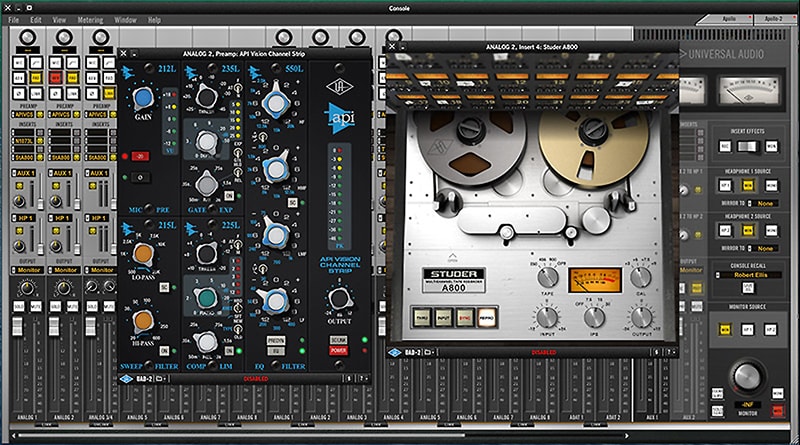Switch to the Apollo-2 tab
The image size is (800, 445).
coord(773,19)
